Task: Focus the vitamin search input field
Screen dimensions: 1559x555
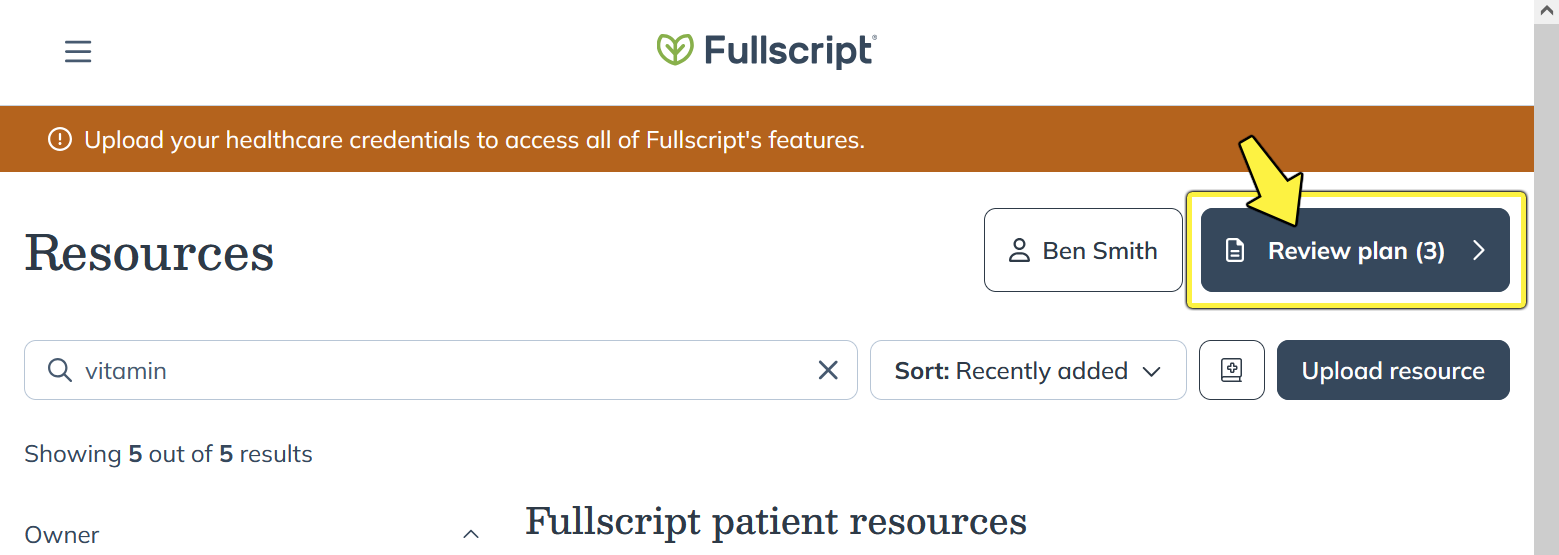Action: [440, 370]
